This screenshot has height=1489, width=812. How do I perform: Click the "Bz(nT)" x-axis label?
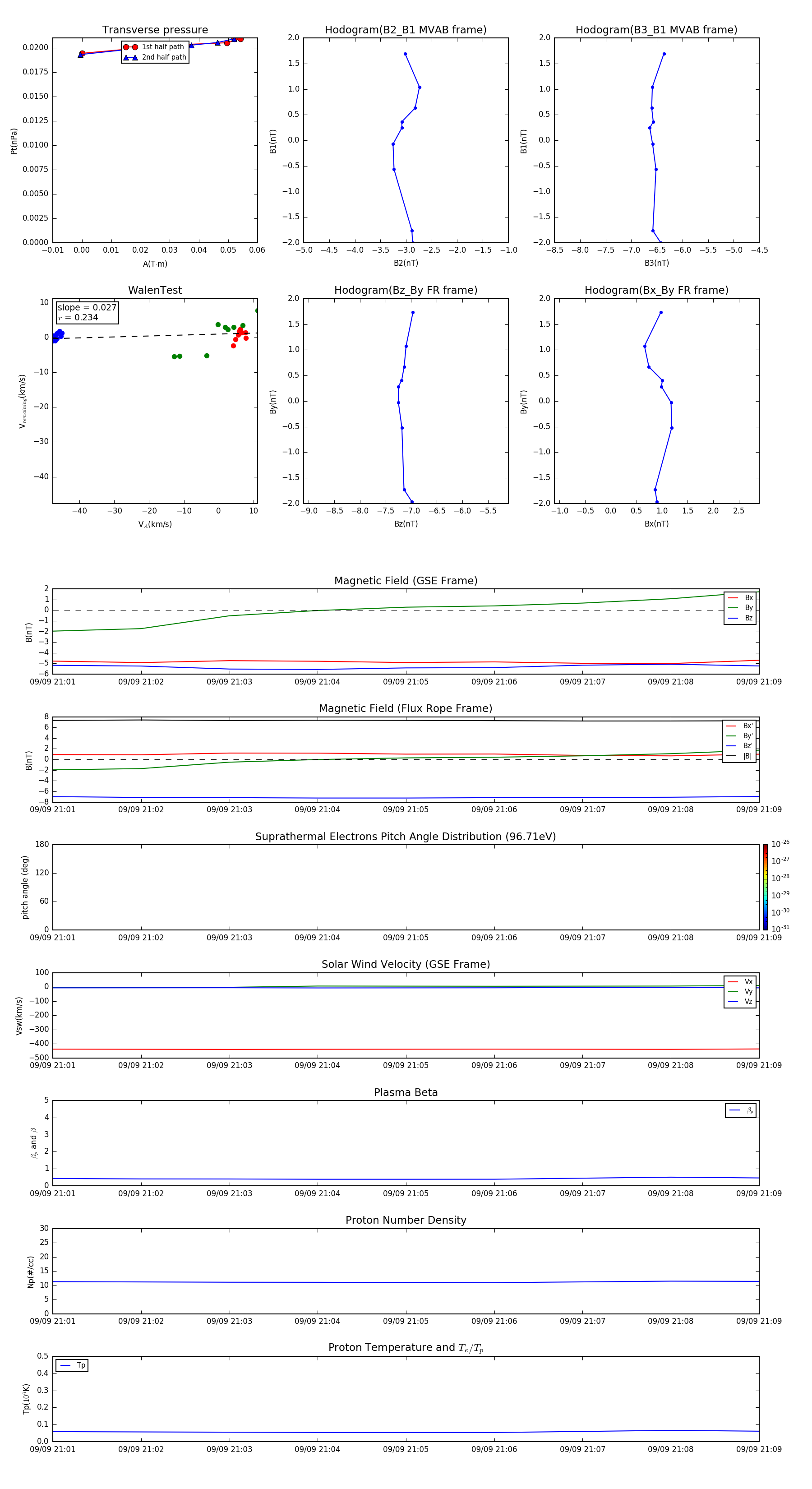[406, 524]
